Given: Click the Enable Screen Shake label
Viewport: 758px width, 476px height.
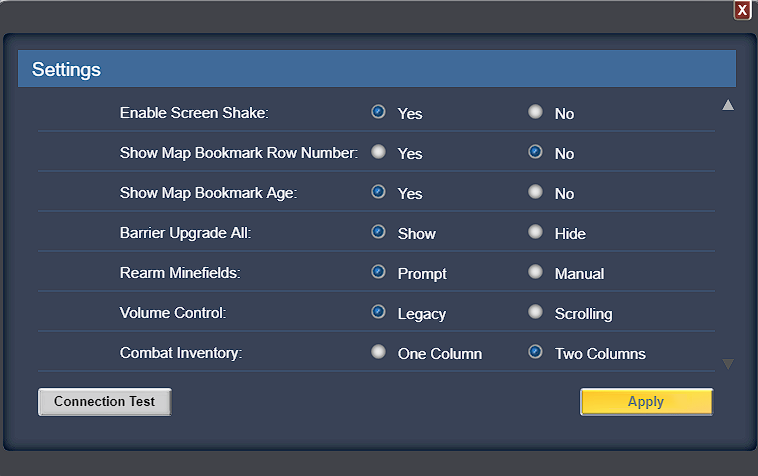Looking at the screenshot, I should pos(194,113).
